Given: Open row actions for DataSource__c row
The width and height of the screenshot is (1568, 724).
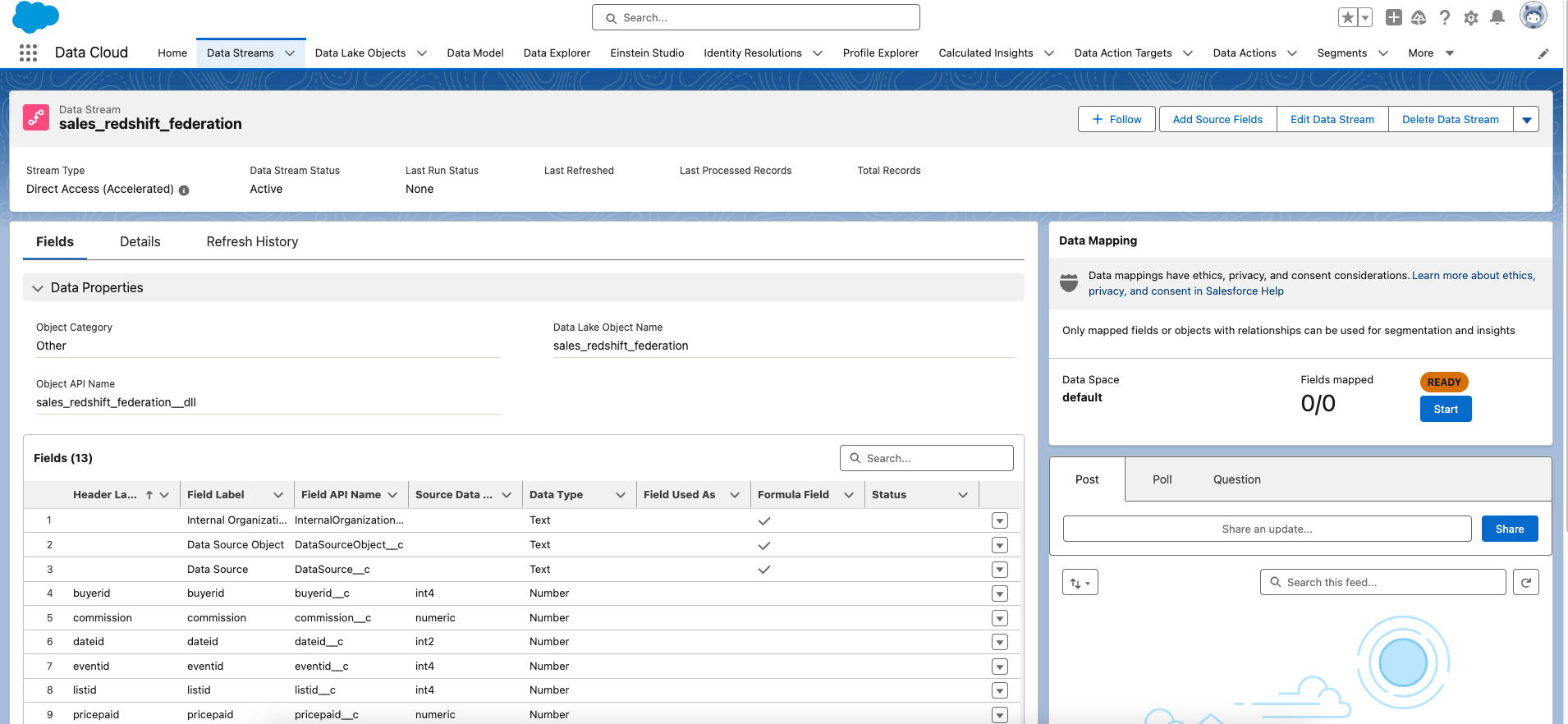Looking at the screenshot, I should point(1000,570).
